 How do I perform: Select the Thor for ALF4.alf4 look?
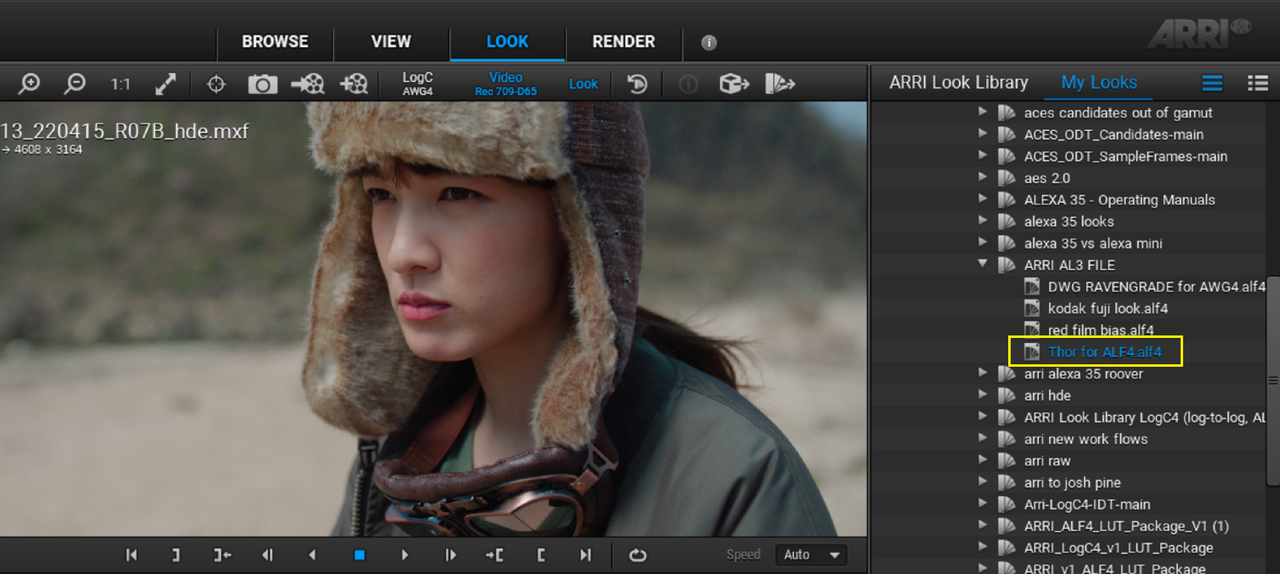1104,352
